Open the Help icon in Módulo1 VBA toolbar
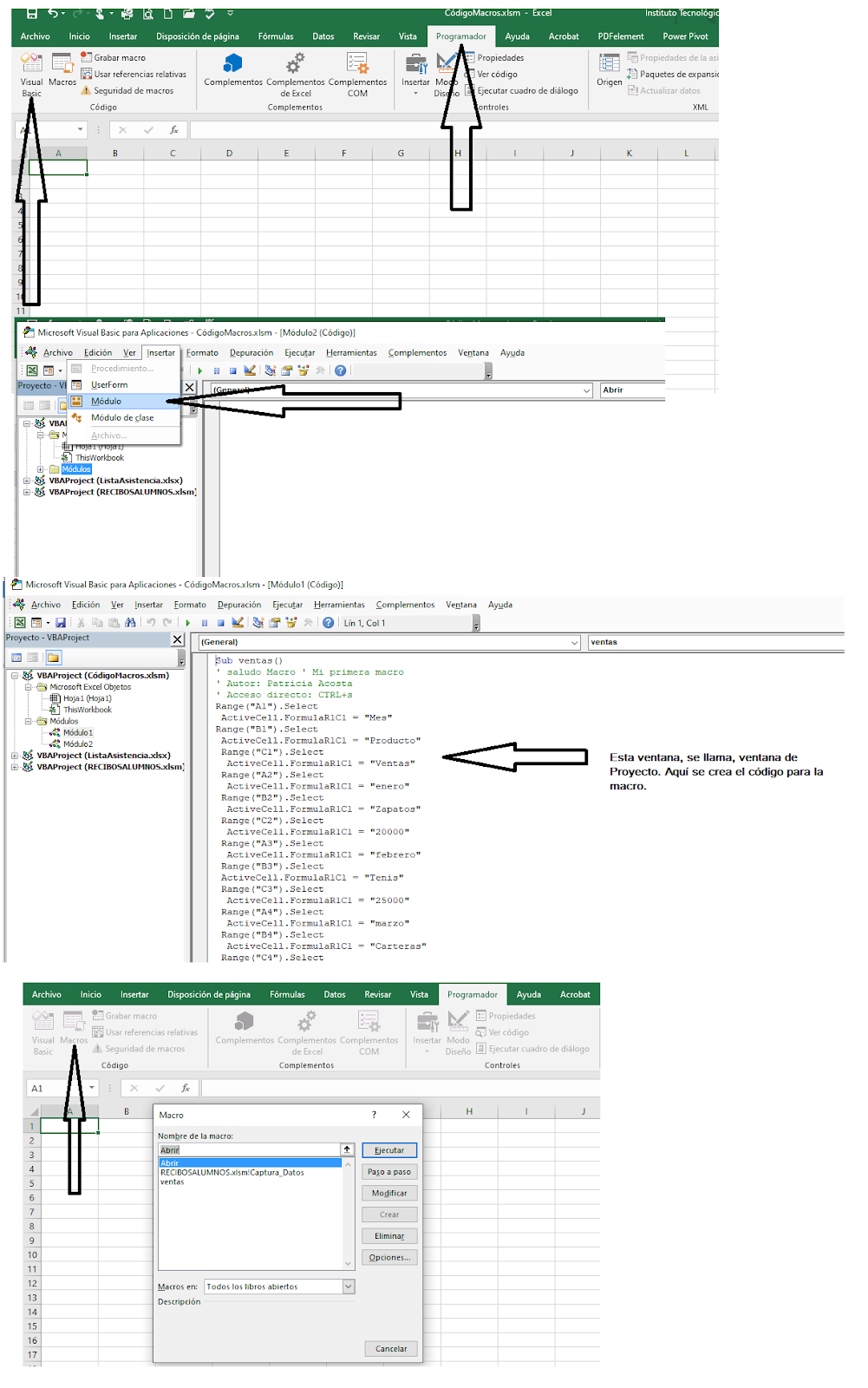The image size is (868, 1388). coord(328,623)
